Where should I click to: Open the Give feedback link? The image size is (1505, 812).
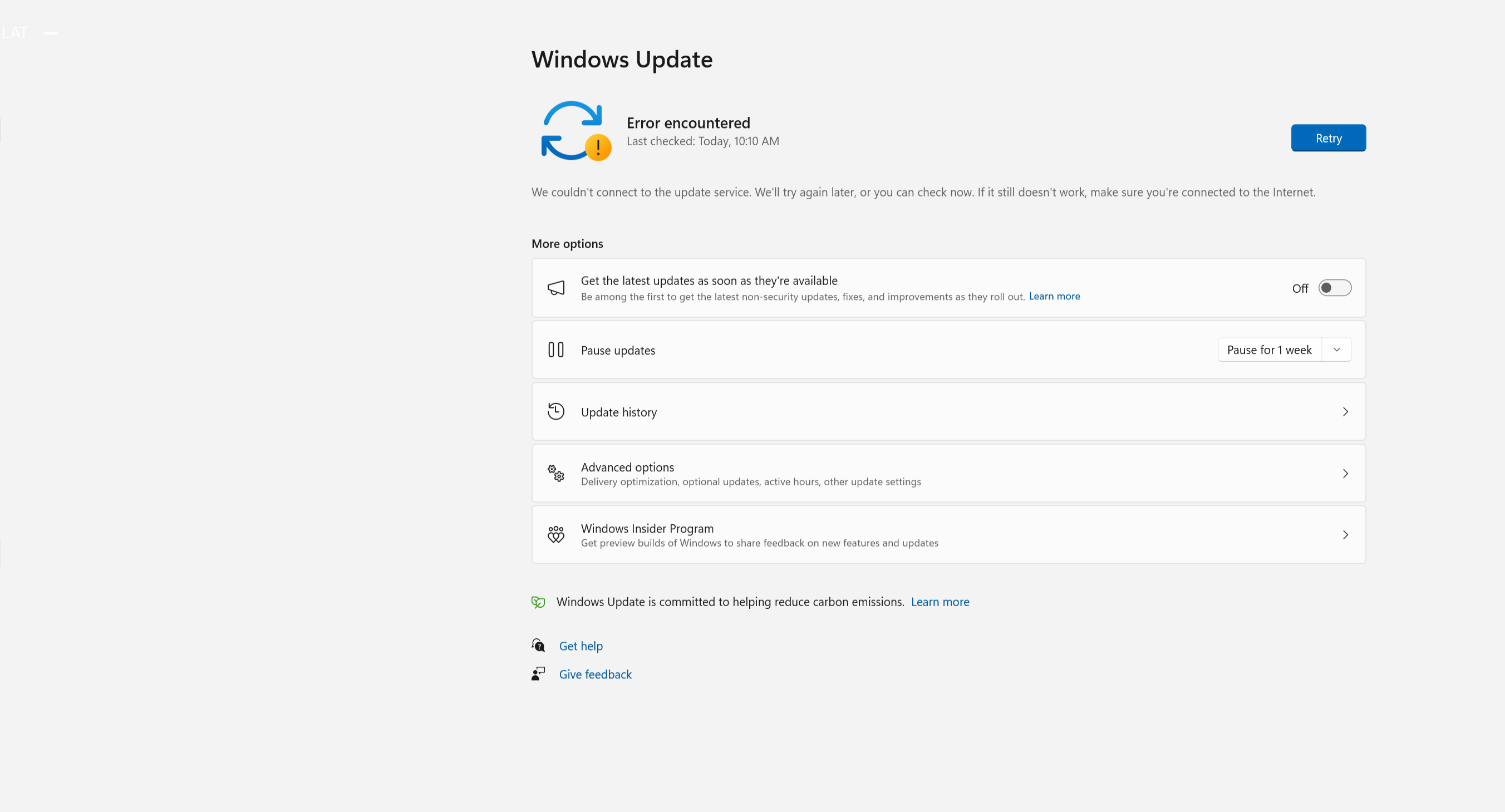coord(596,674)
